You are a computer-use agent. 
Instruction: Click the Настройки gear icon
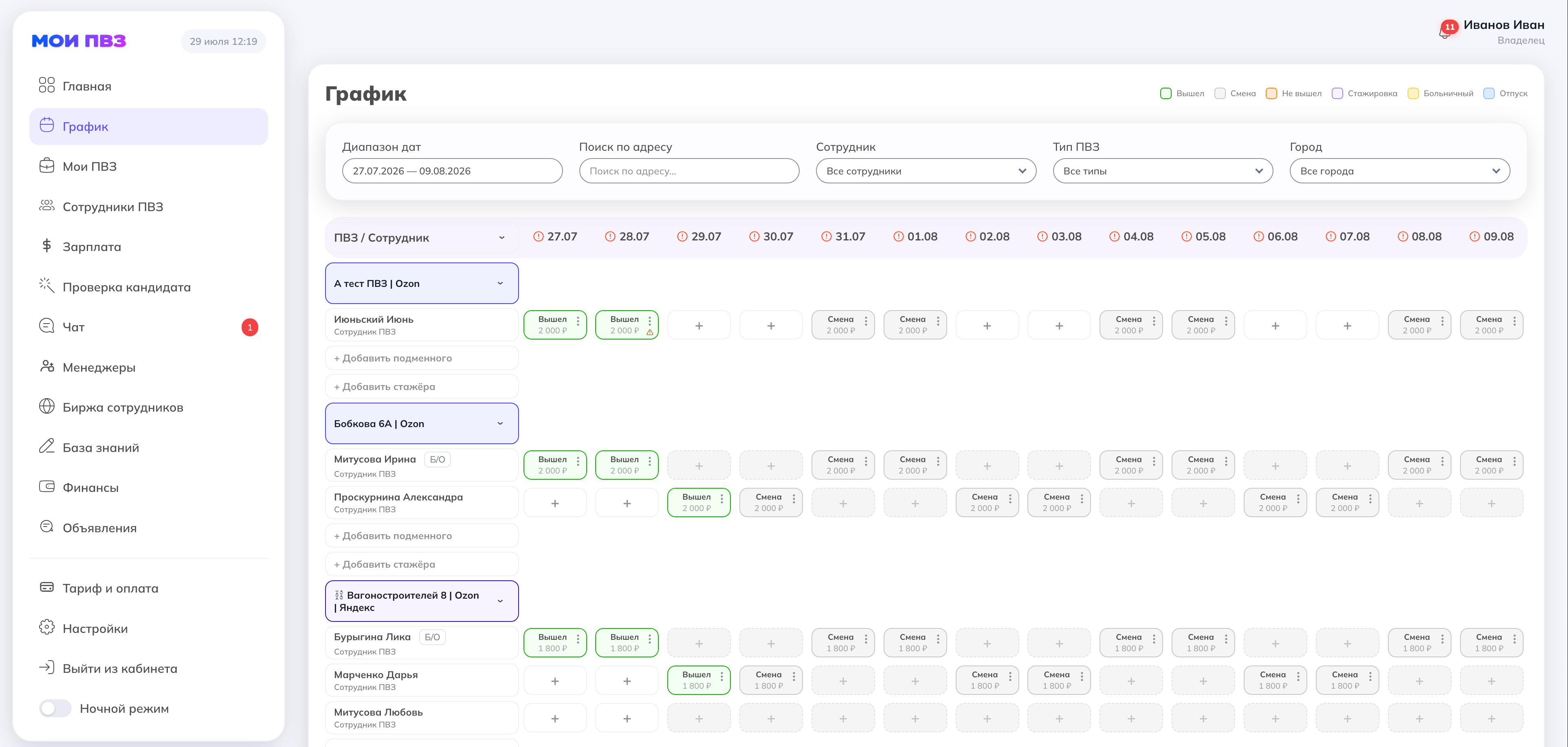click(x=47, y=628)
